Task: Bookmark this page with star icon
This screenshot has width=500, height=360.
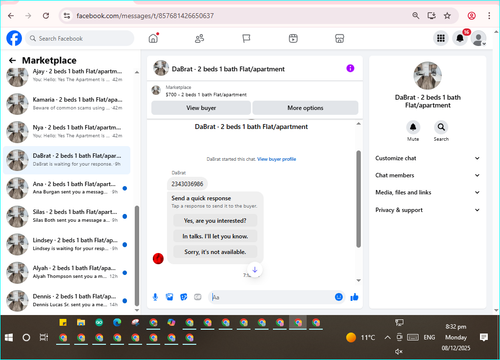Action: 447,16
